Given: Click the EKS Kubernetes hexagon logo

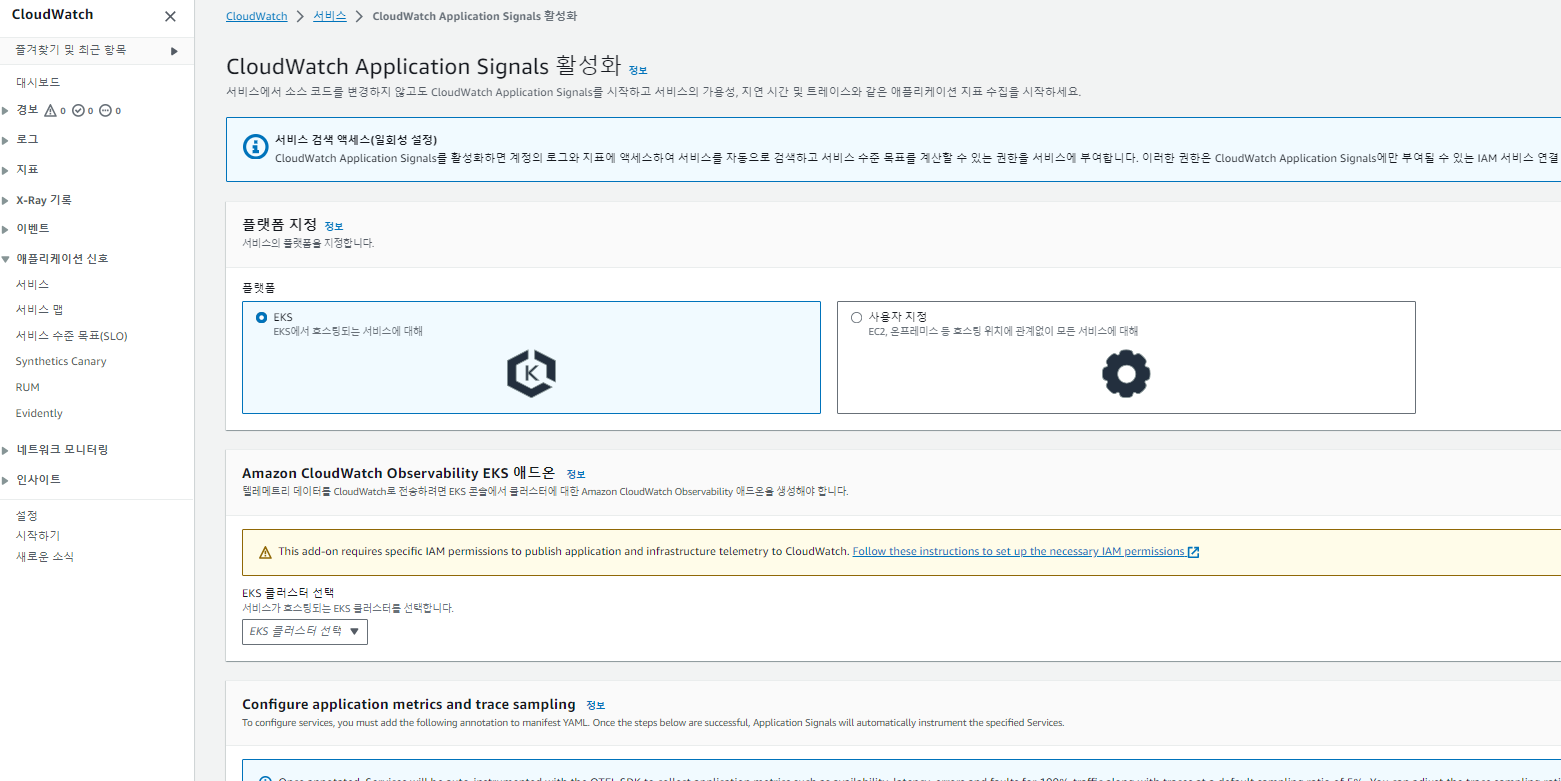Looking at the screenshot, I should [531, 374].
